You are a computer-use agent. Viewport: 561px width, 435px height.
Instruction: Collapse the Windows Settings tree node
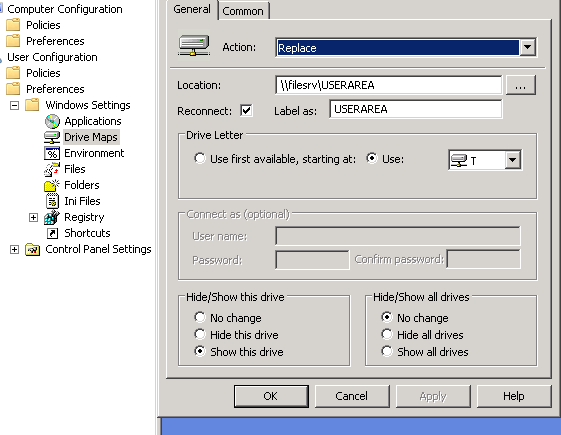tap(14, 105)
